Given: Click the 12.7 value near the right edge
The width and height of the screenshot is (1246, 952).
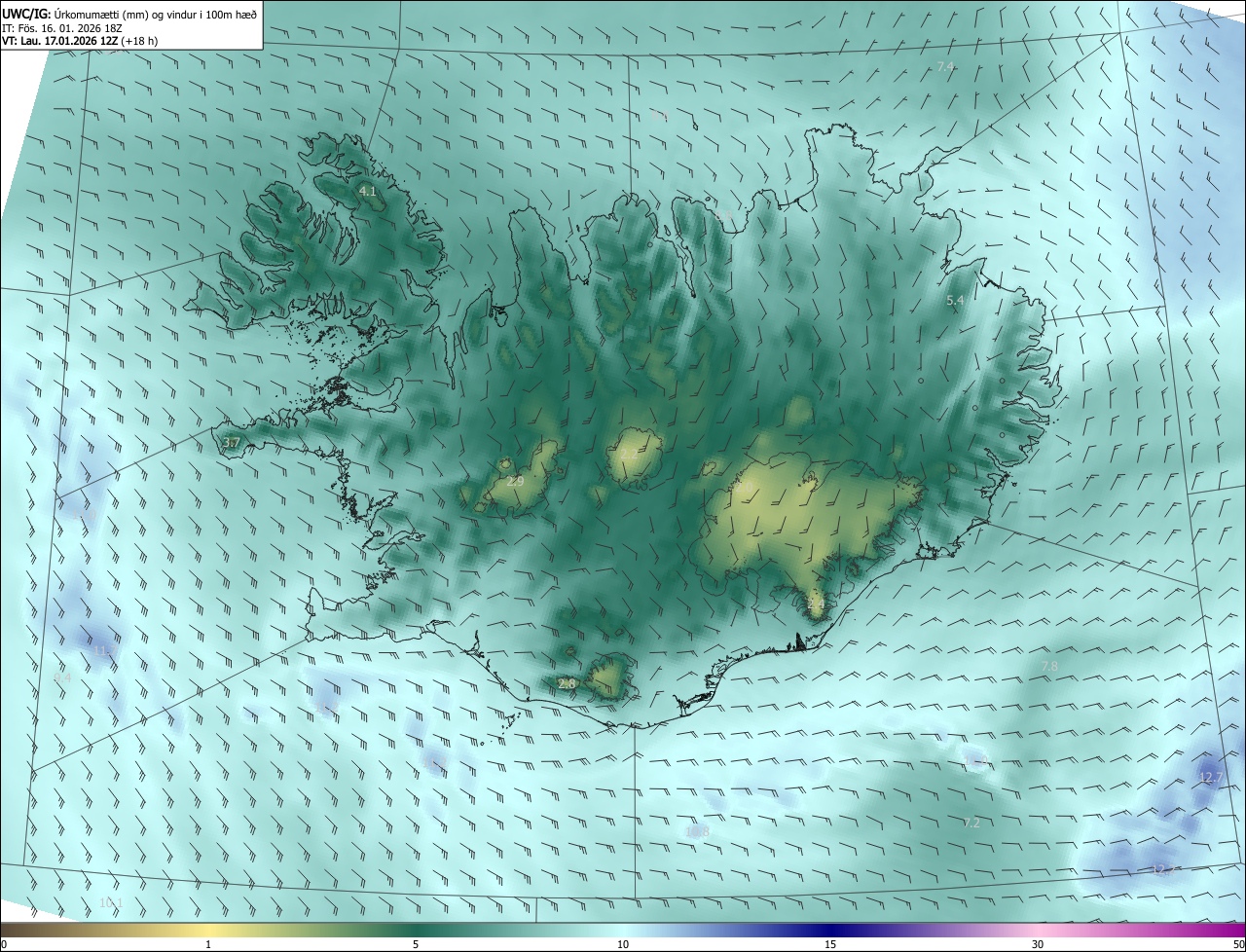Looking at the screenshot, I should point(1211,777).
